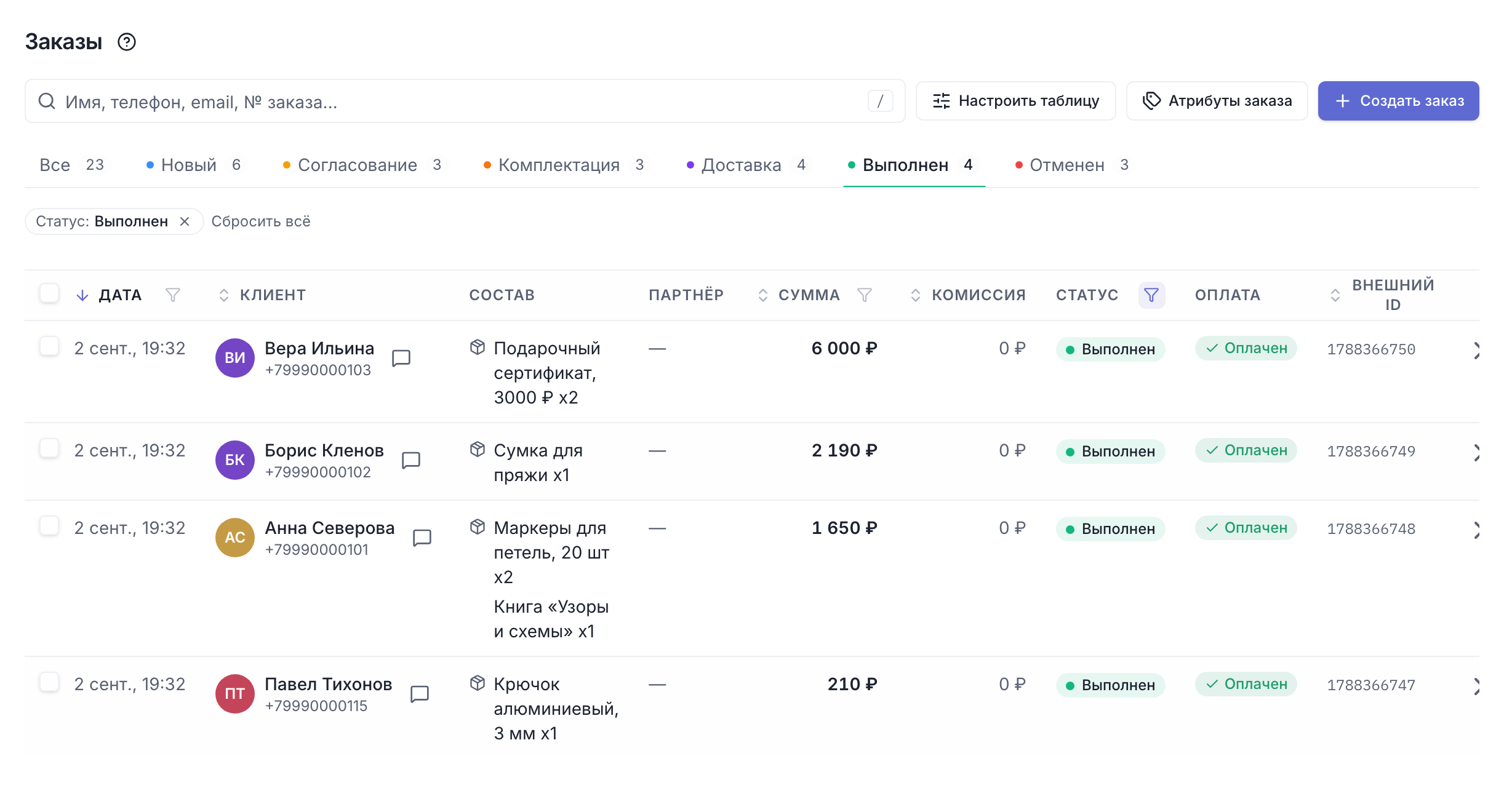Sort the Сумма column
Image resolution: width=1504 pixels, height=812 pixels.
click(x=763, y=295)
